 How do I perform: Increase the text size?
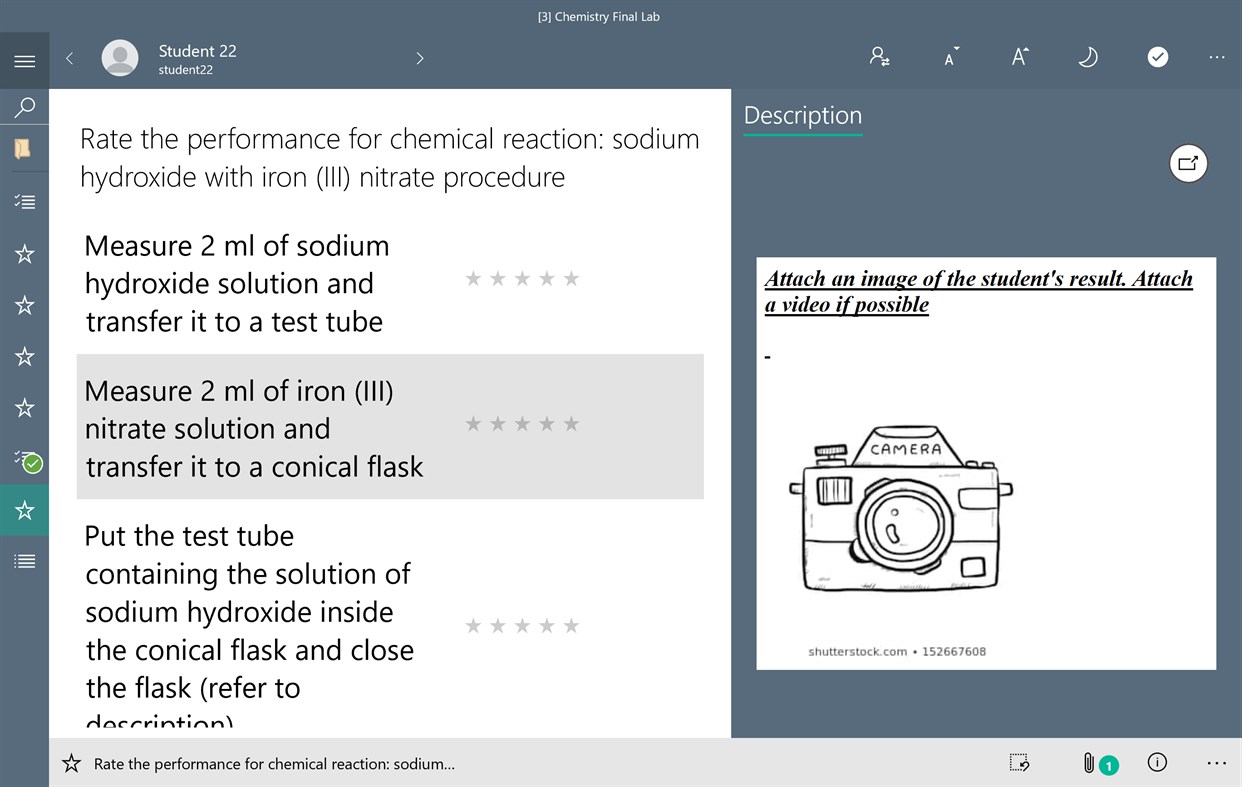pyautogui.click(x=1018, y=57)
